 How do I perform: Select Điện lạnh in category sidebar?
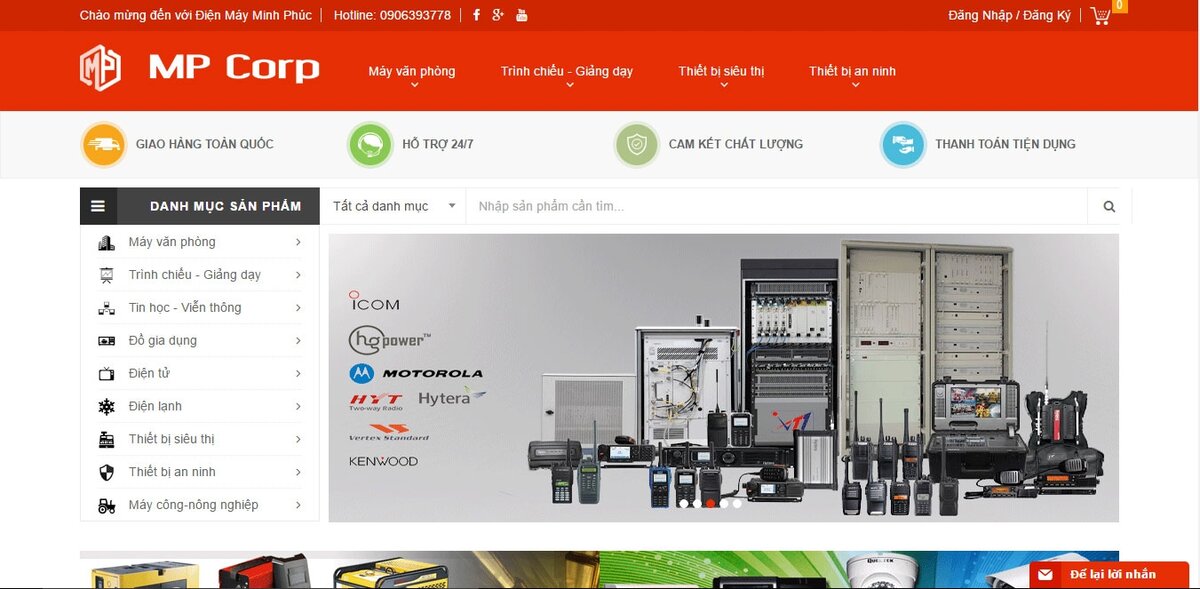(155, 407)
